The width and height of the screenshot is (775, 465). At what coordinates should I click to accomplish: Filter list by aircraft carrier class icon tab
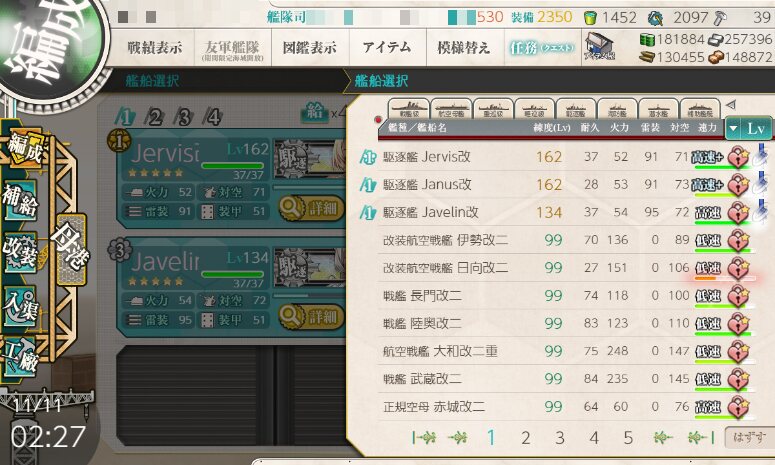451,109
